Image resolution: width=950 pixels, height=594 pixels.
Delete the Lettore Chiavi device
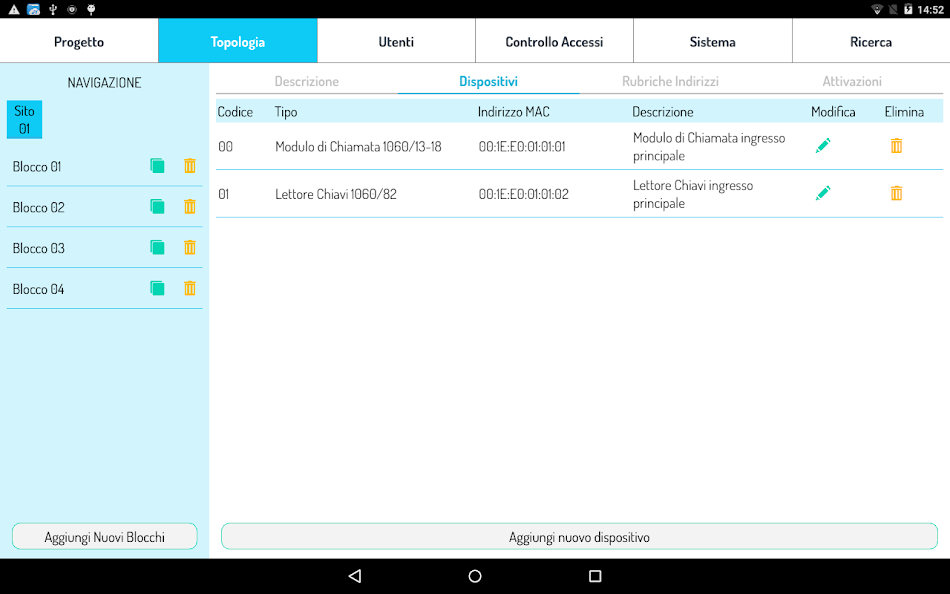coord(896,192)
